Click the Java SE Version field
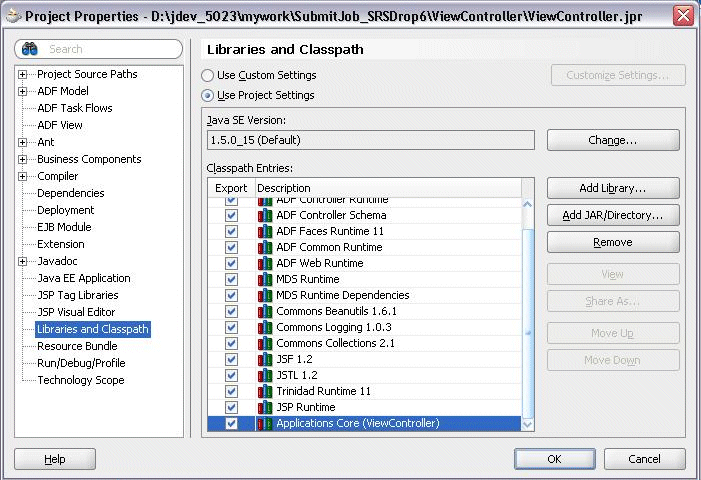The height and width of the screenshot is (480, 701). pyautogui.click(x=371, y=140)
